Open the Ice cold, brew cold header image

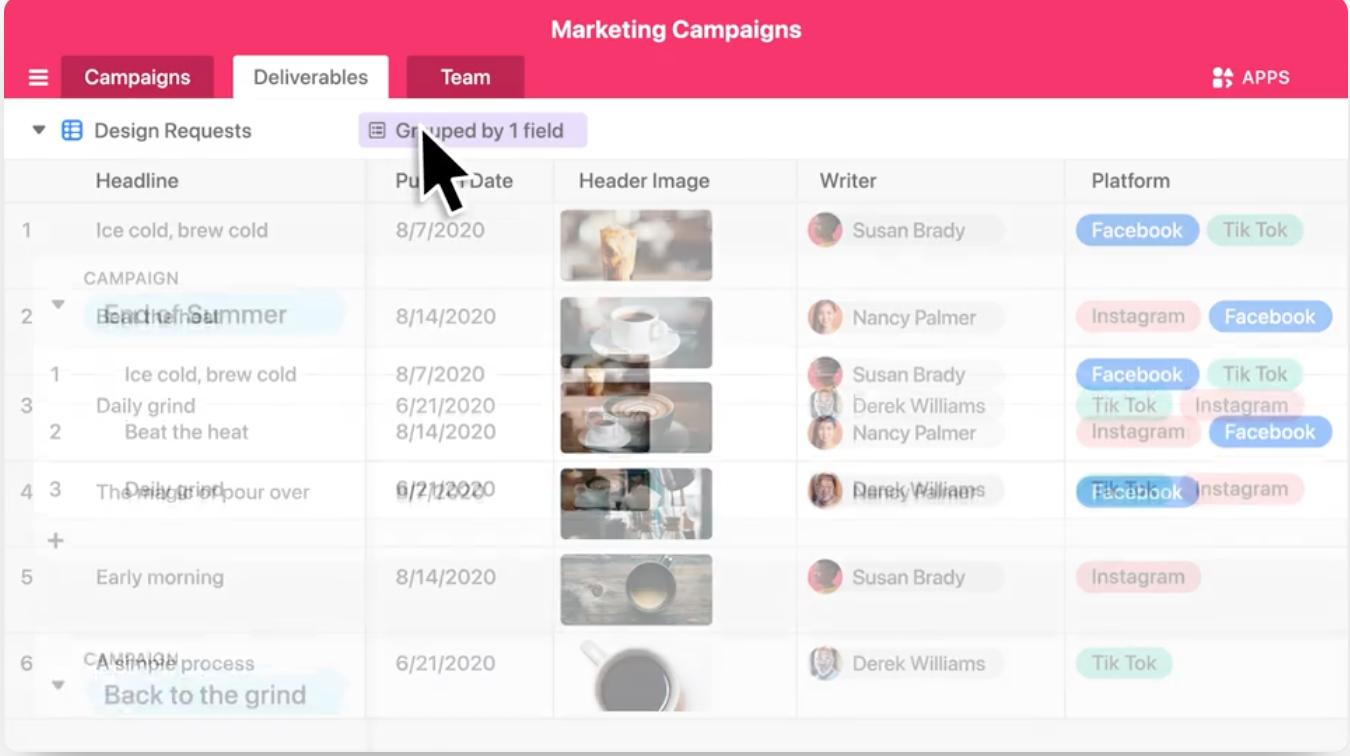coord(636,245)
